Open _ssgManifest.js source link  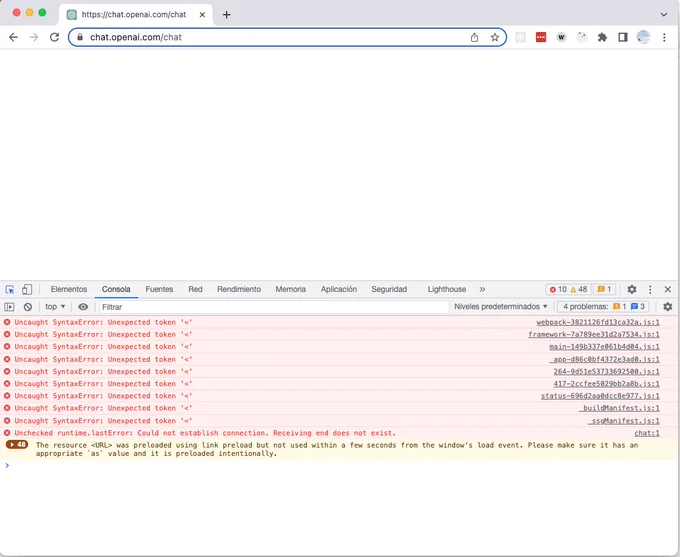click(x=623, y=420)
